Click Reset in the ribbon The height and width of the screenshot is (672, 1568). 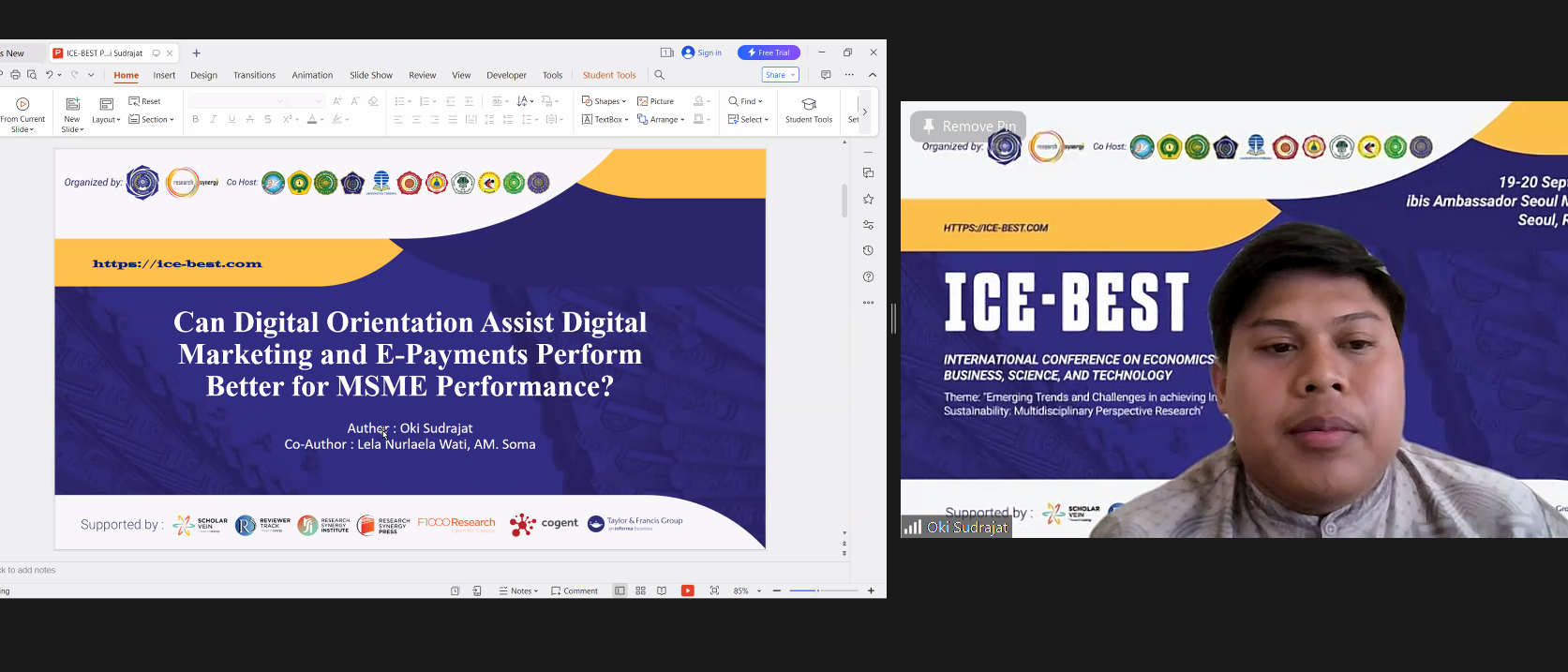[x=144, y=101]
